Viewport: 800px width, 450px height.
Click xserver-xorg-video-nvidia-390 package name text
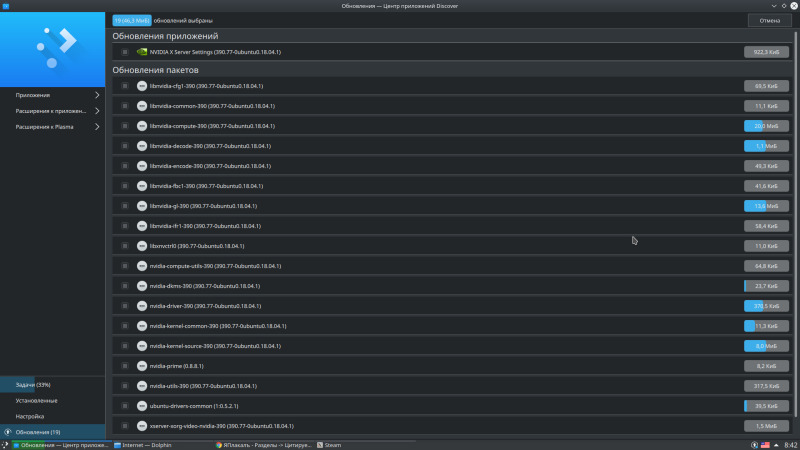(221, 426)
